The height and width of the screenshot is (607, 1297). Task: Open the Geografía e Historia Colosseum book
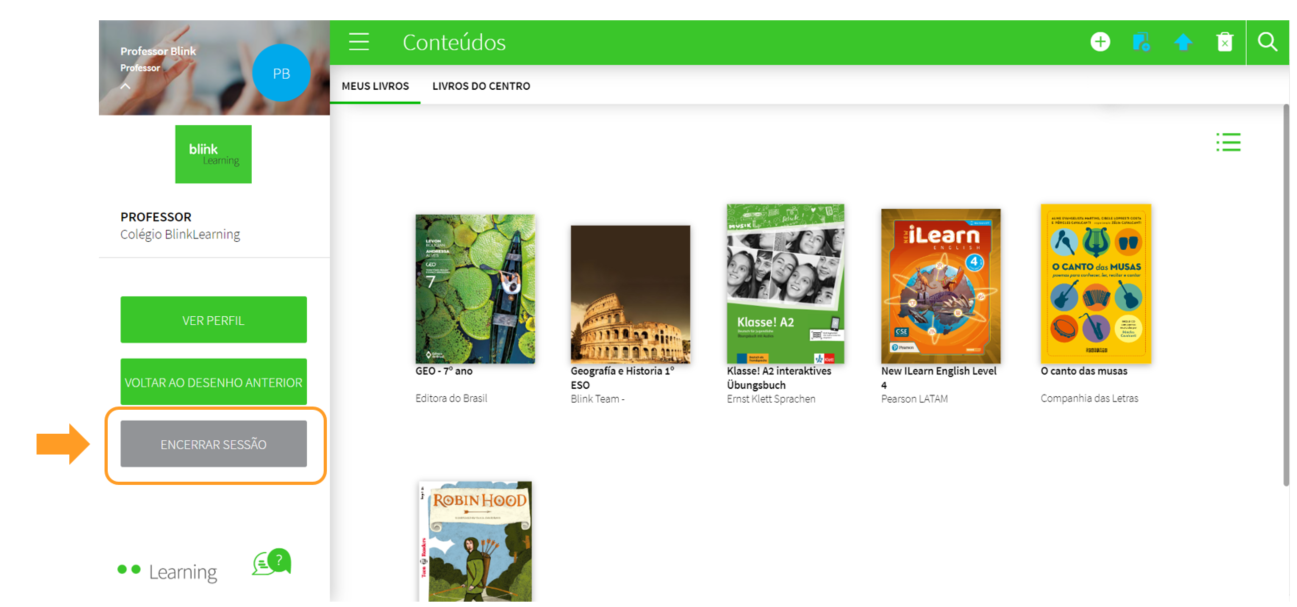(630, 294)
